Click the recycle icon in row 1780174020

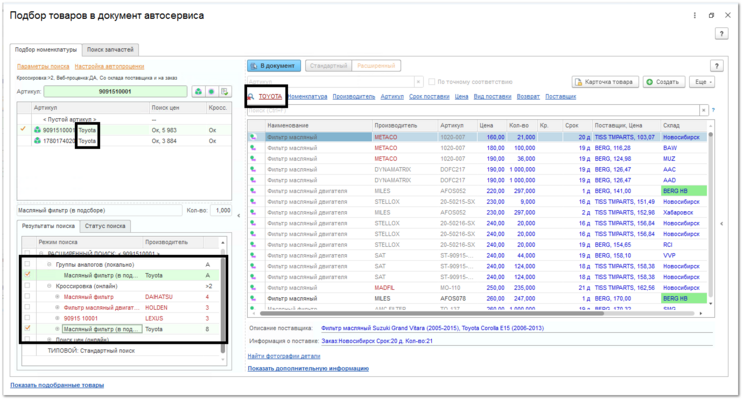(x=37, y=141)
